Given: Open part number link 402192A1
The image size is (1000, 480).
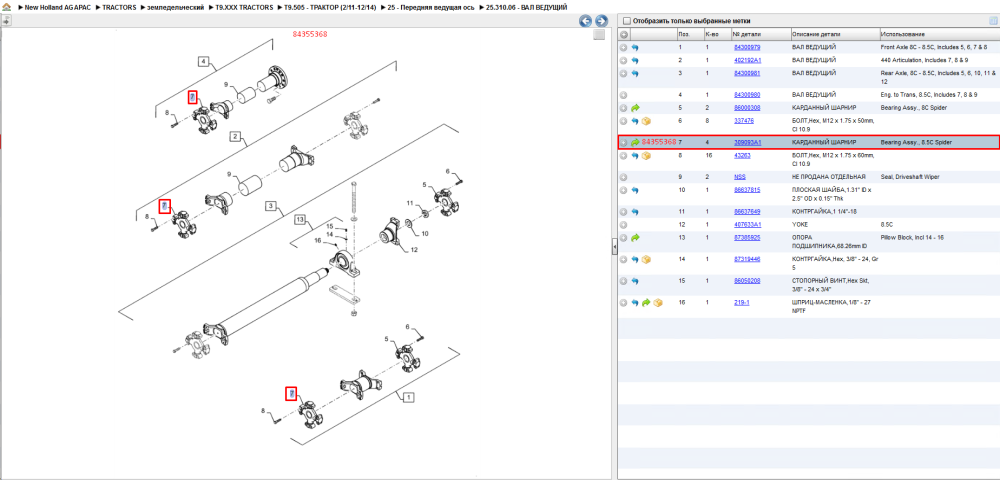Looking at the screenshot, I should coord(747,60).
